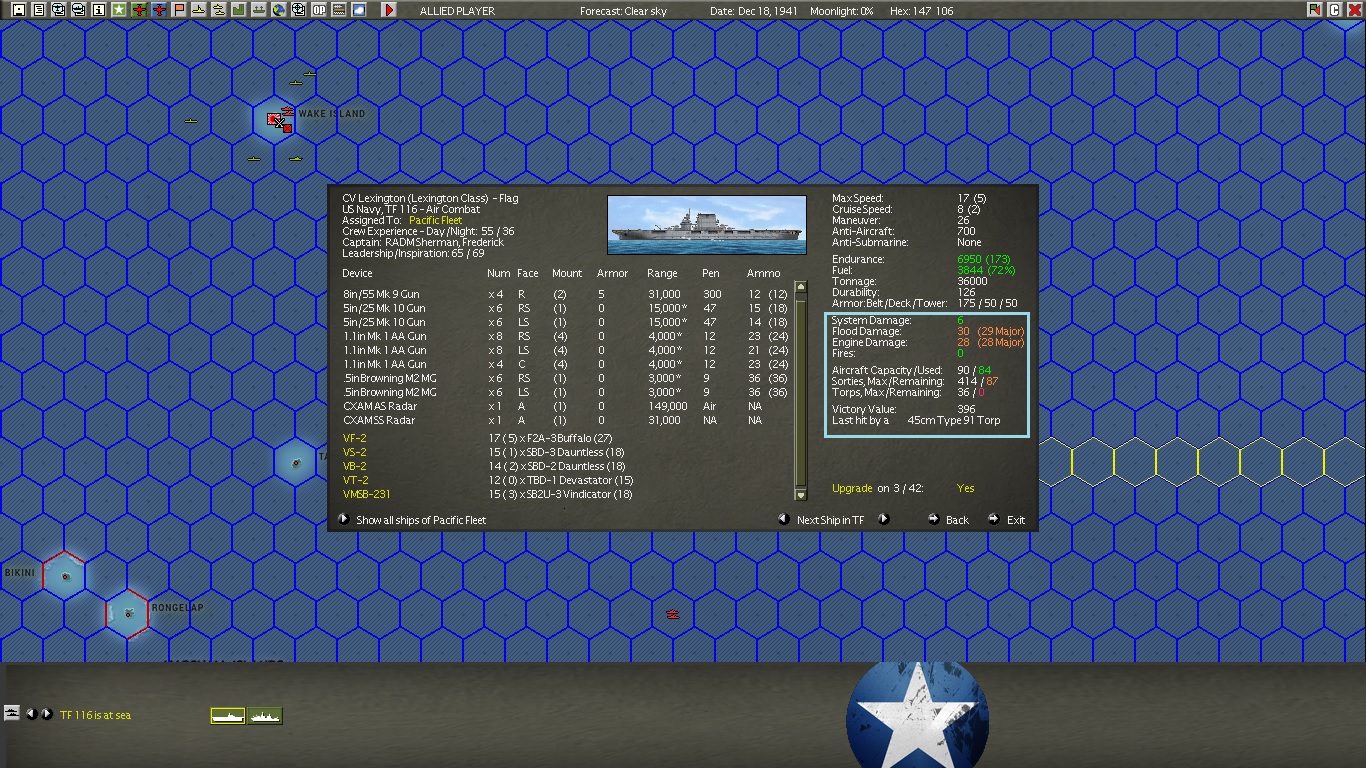The height and width of the screenshot is (768, 1366).
Task: Open squadron VT-2
Action: click(355, 480)
